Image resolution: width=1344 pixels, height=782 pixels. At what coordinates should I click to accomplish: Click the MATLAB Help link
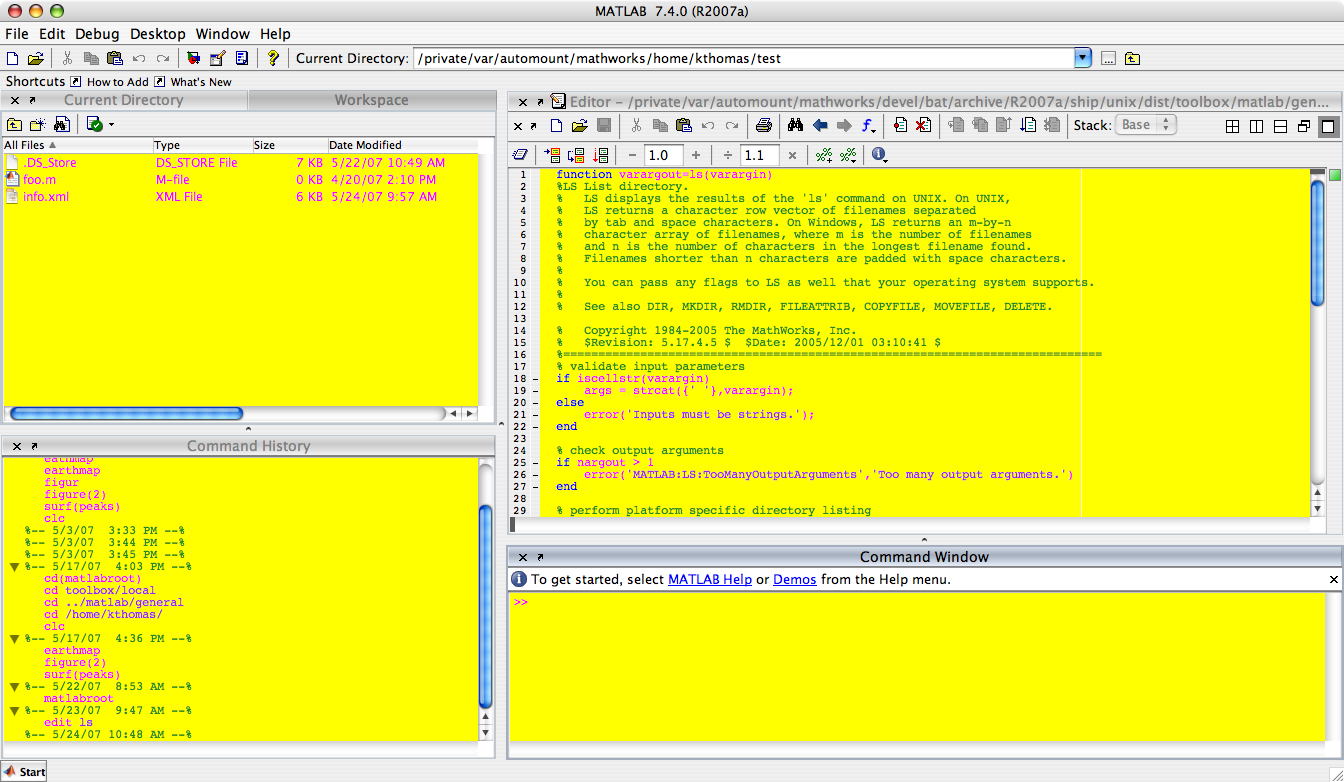pyautogui.click(x=709, y=579)
